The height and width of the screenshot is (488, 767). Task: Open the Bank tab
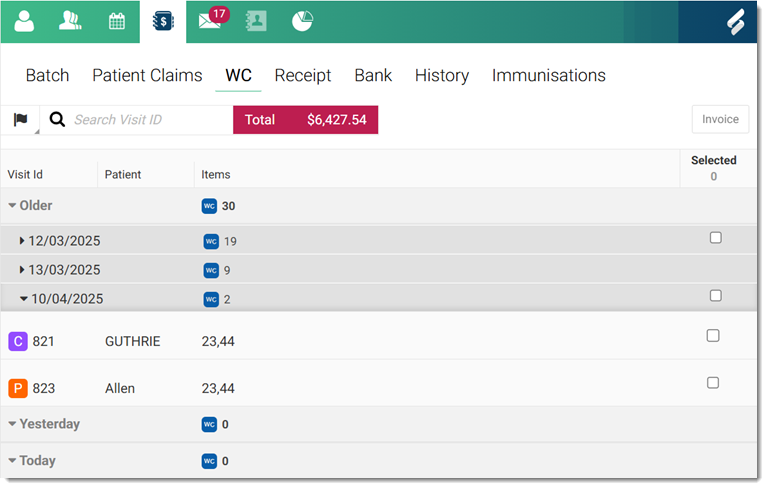point(373,75)
